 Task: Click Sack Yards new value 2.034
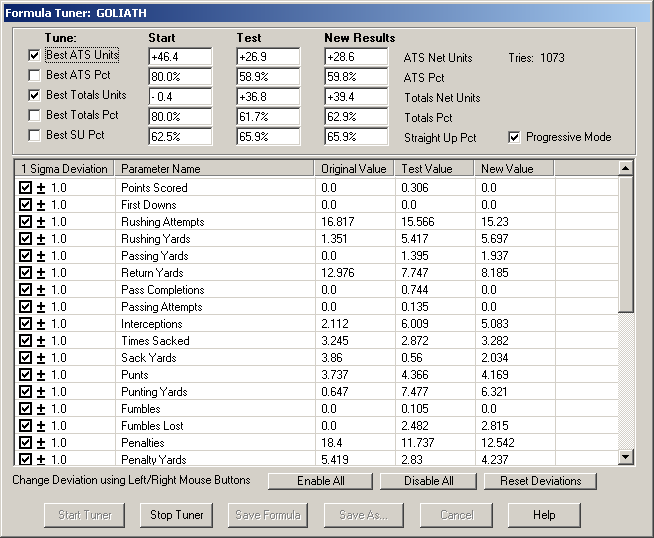495,358
